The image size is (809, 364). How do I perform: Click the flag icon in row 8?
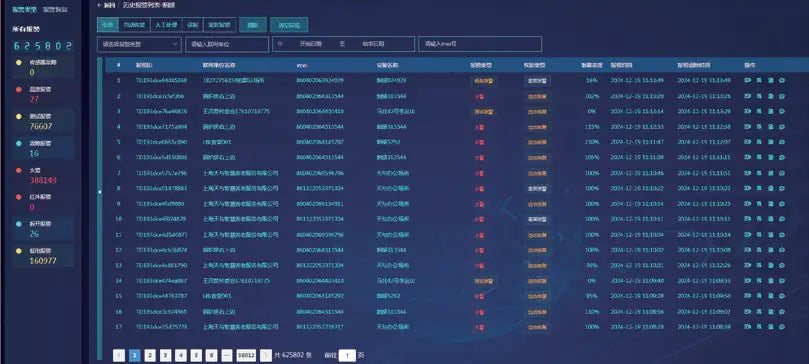coord(759,189)
